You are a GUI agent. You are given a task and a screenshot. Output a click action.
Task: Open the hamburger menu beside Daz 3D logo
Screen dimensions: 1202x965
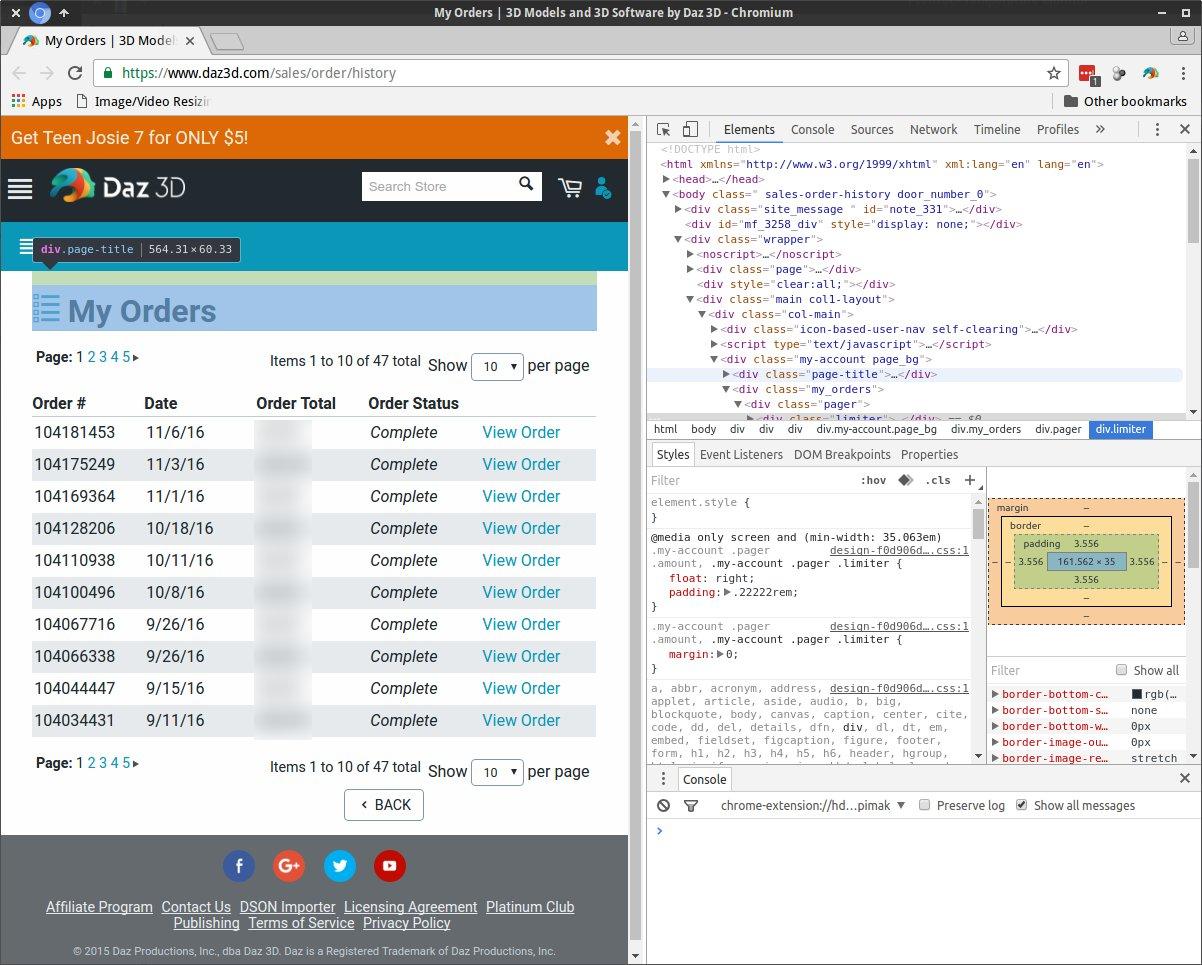pos(20,188)
